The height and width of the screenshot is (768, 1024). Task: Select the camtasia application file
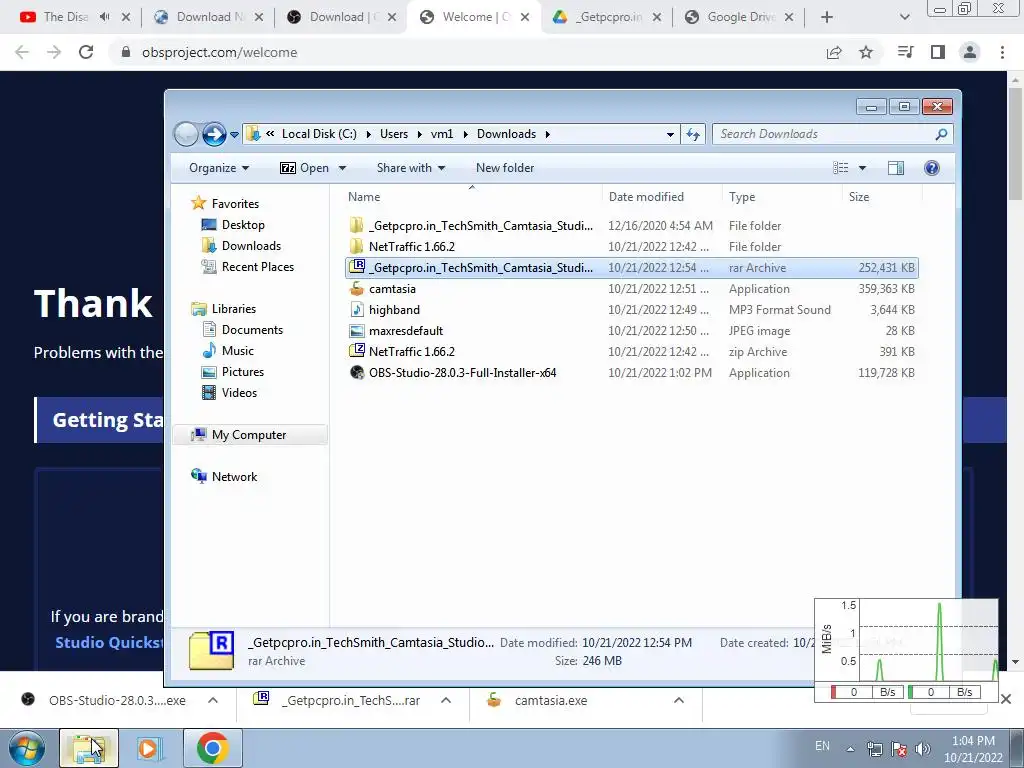632,289
